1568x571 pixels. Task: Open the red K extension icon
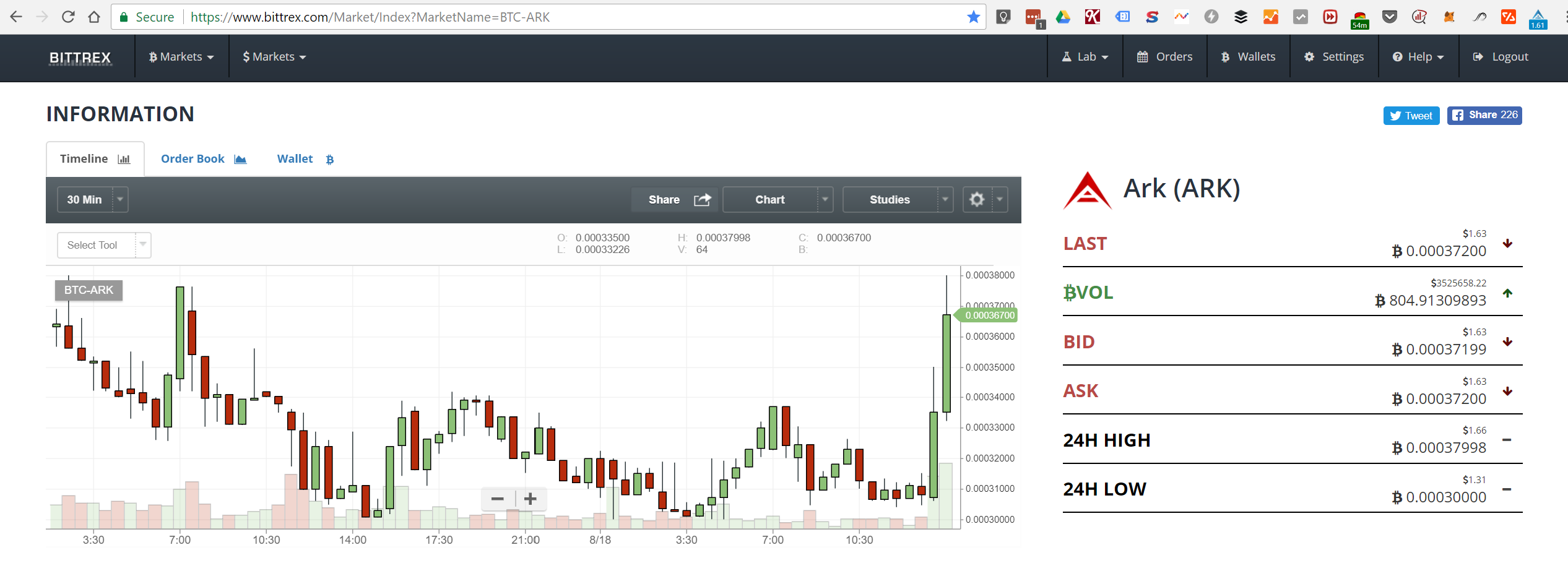pos(1093,17)
